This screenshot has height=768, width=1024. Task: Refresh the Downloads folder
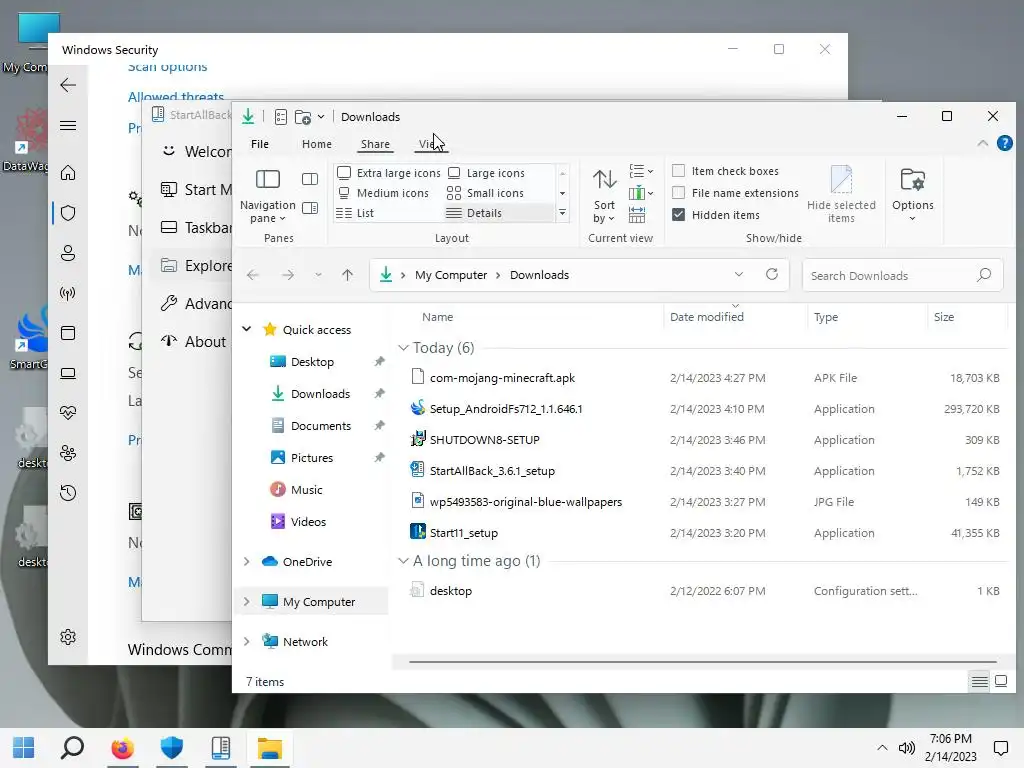click(772, 274)
